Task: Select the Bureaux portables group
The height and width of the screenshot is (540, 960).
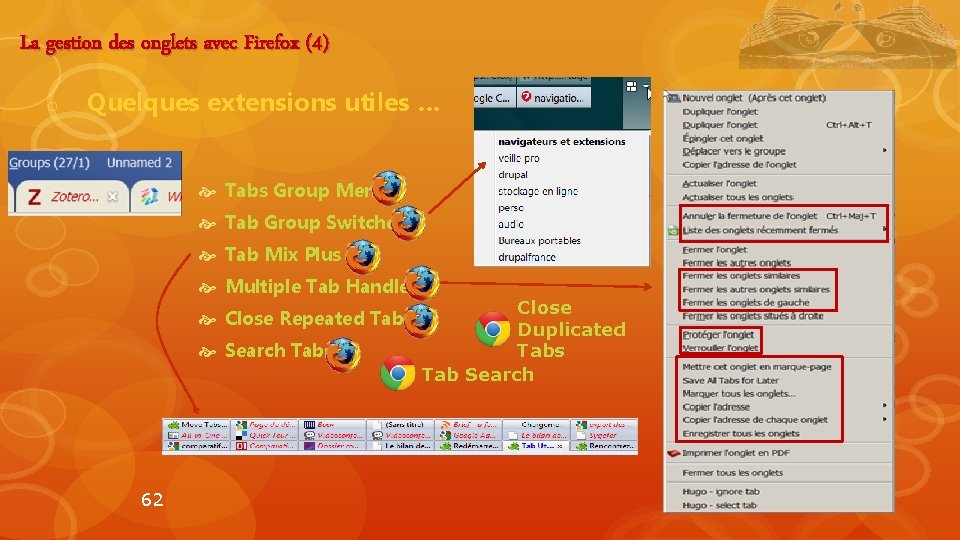Action: click(x=539, y=241)
